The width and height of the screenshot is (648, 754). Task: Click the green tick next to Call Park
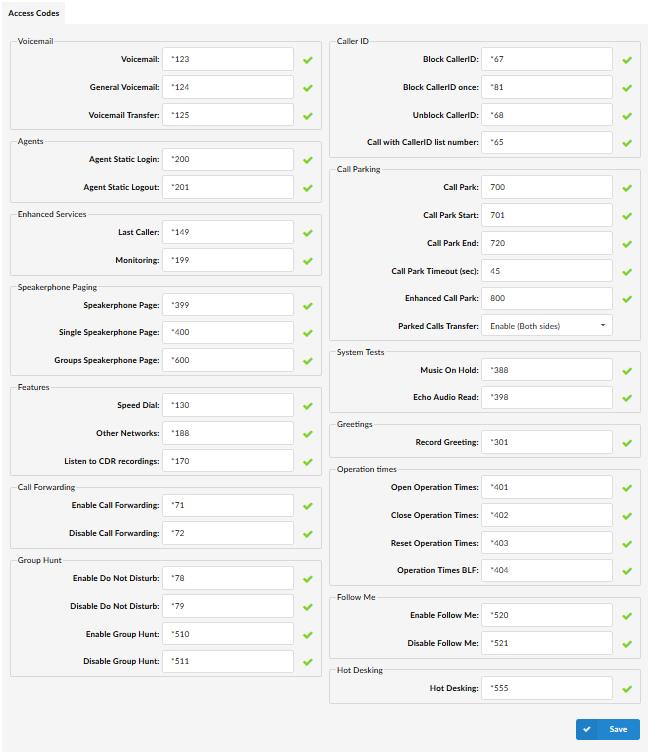(627, 188)
